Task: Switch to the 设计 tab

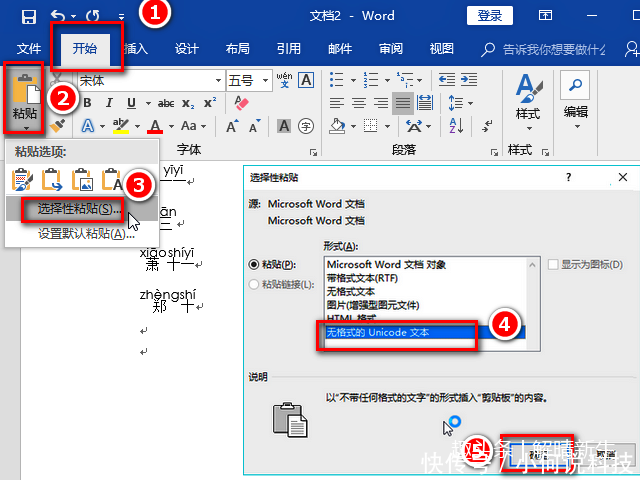Action: pyautogui.click(x=187, y=49)
